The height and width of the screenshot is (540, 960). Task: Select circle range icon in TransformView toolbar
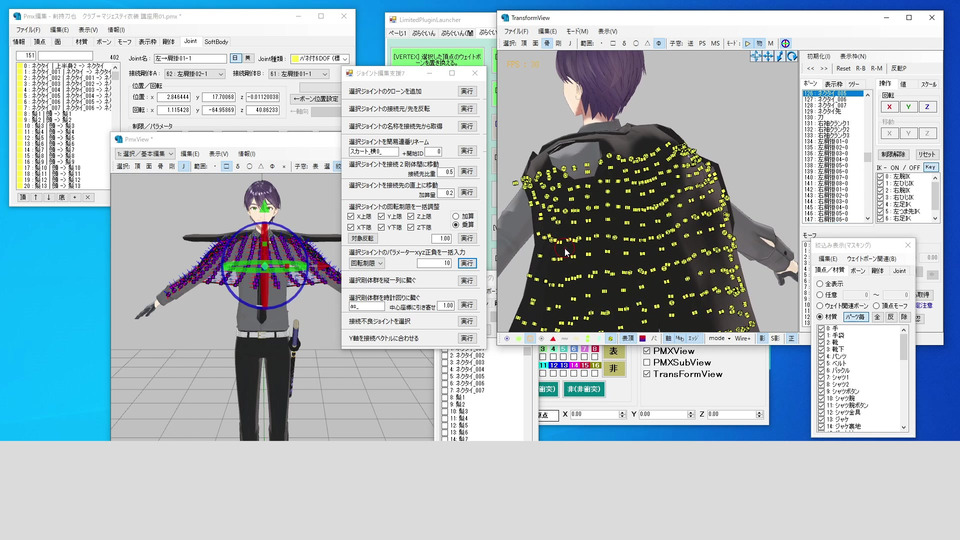pyautogui.click(x=636, y=43)
